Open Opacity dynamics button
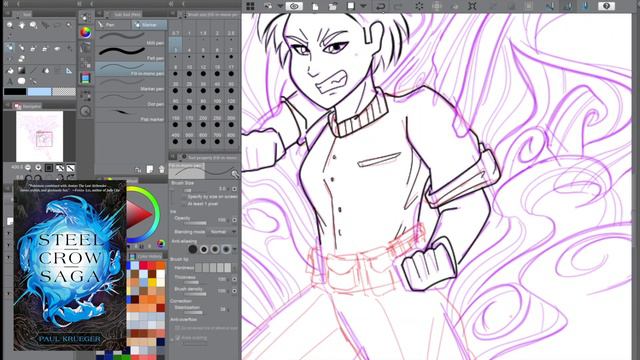 (234, 220)
